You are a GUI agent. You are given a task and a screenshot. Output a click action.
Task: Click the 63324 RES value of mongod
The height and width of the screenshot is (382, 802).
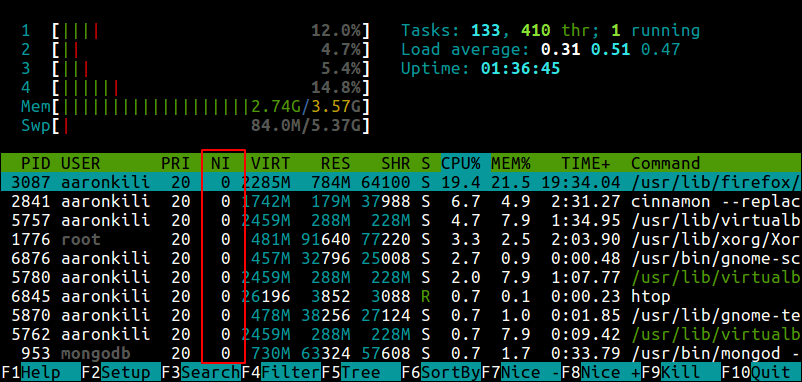pos(325,354)
